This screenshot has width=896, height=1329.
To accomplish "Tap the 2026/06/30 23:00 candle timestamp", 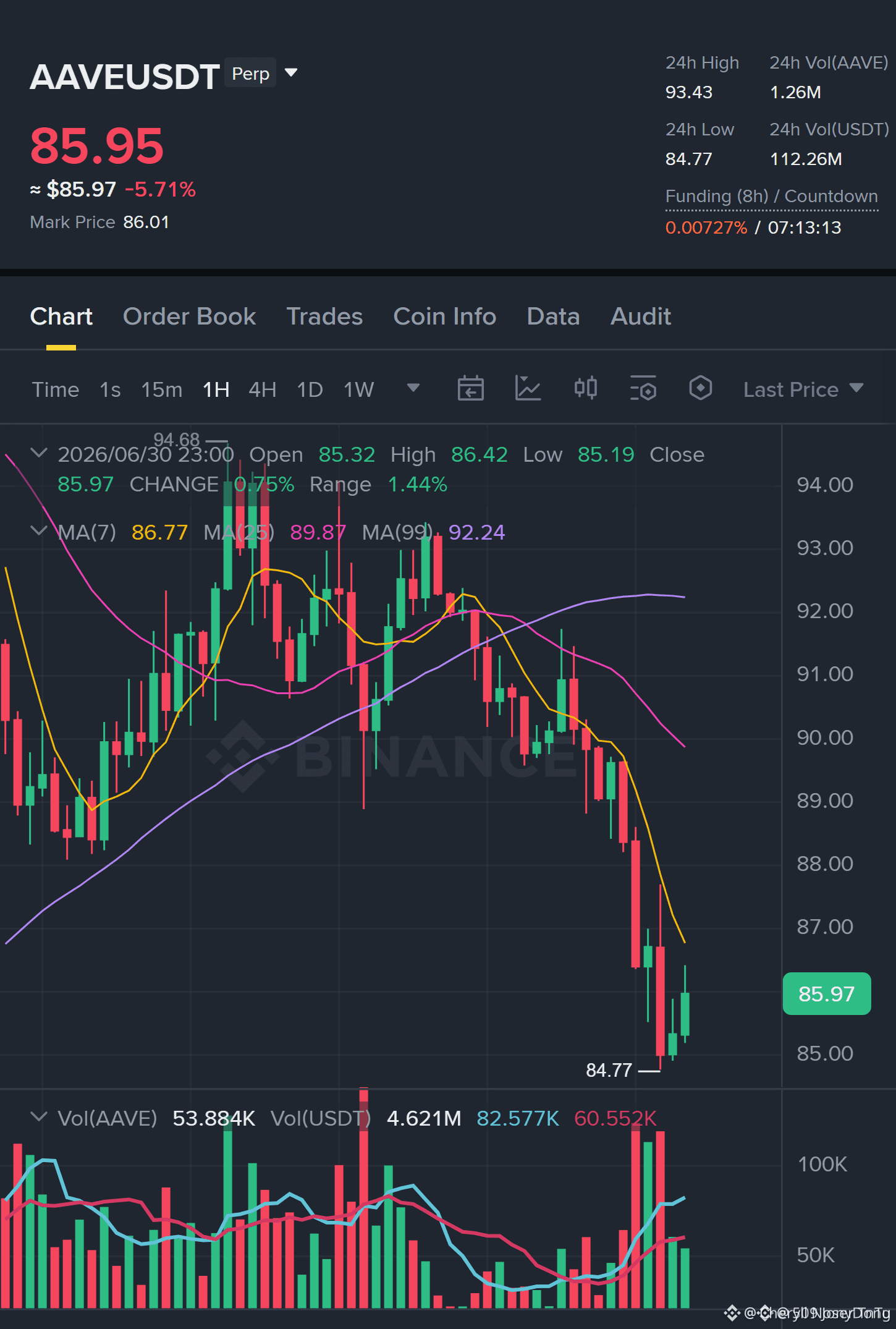I will [x=146, y=454].
